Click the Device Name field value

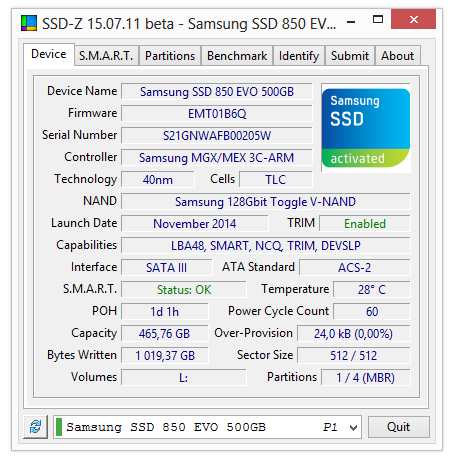pyautogui.click(x=217, y=92)
